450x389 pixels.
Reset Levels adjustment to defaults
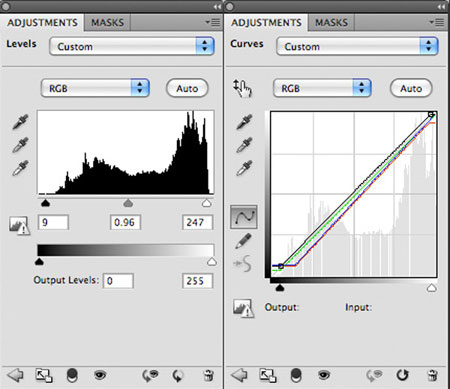[178, 376]
